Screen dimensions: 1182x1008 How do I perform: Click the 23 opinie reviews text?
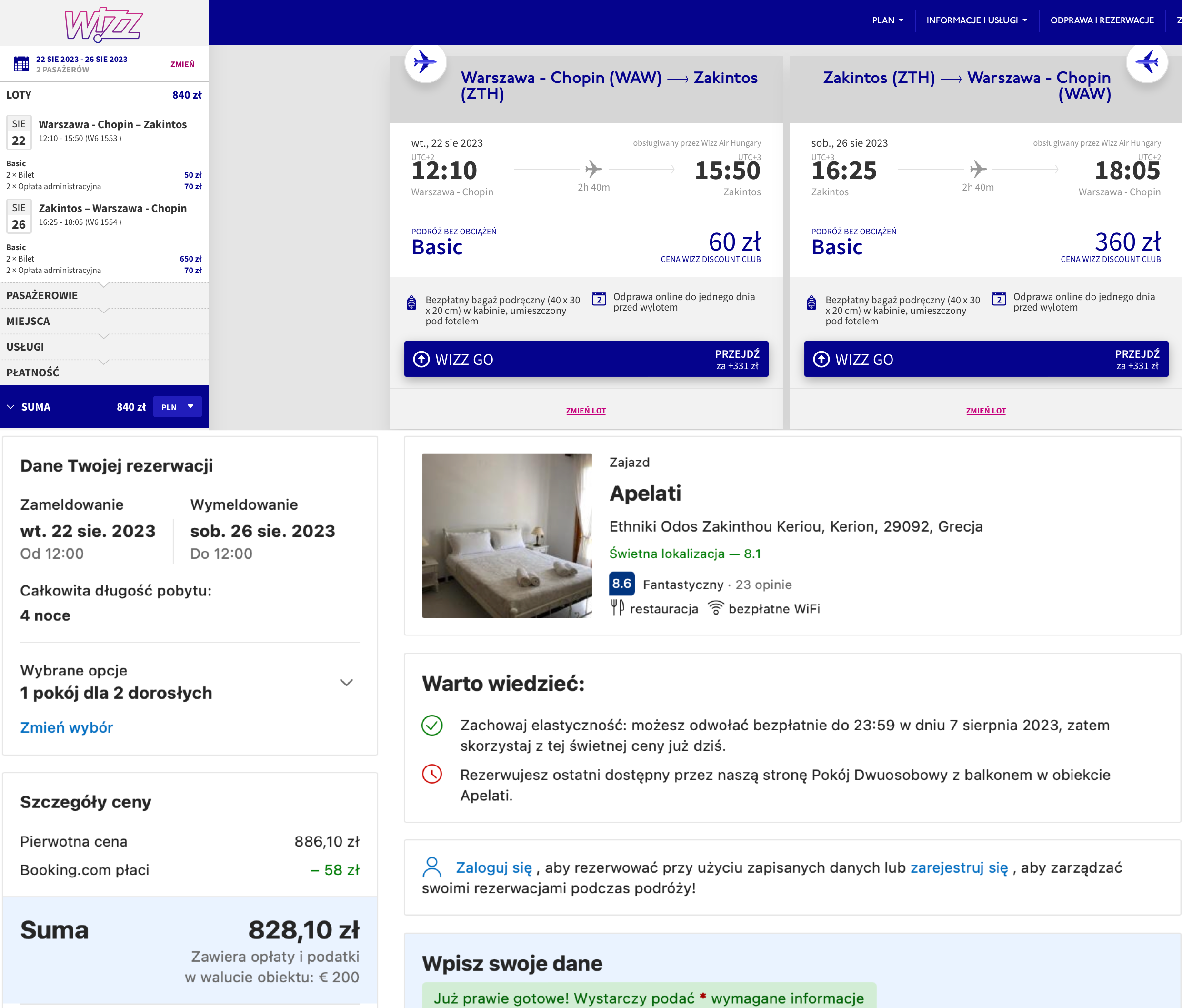(763, 584)
